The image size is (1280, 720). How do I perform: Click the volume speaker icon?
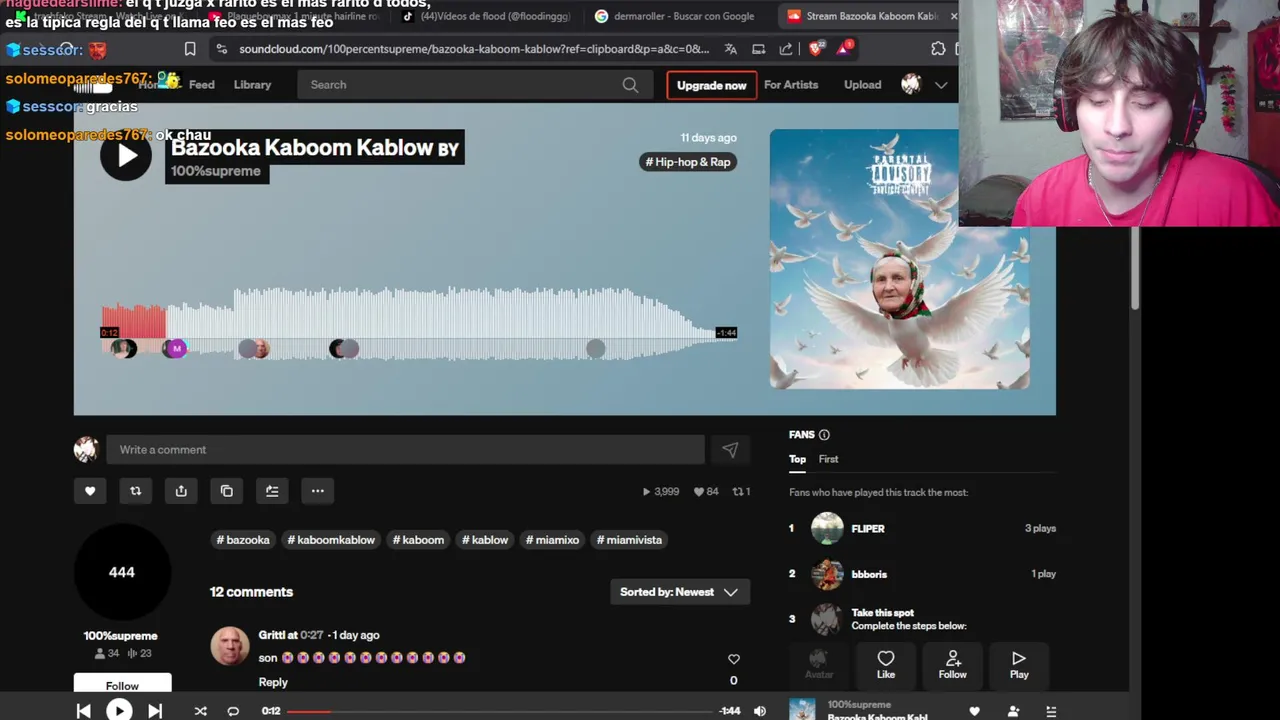click(x=760, y=711)
